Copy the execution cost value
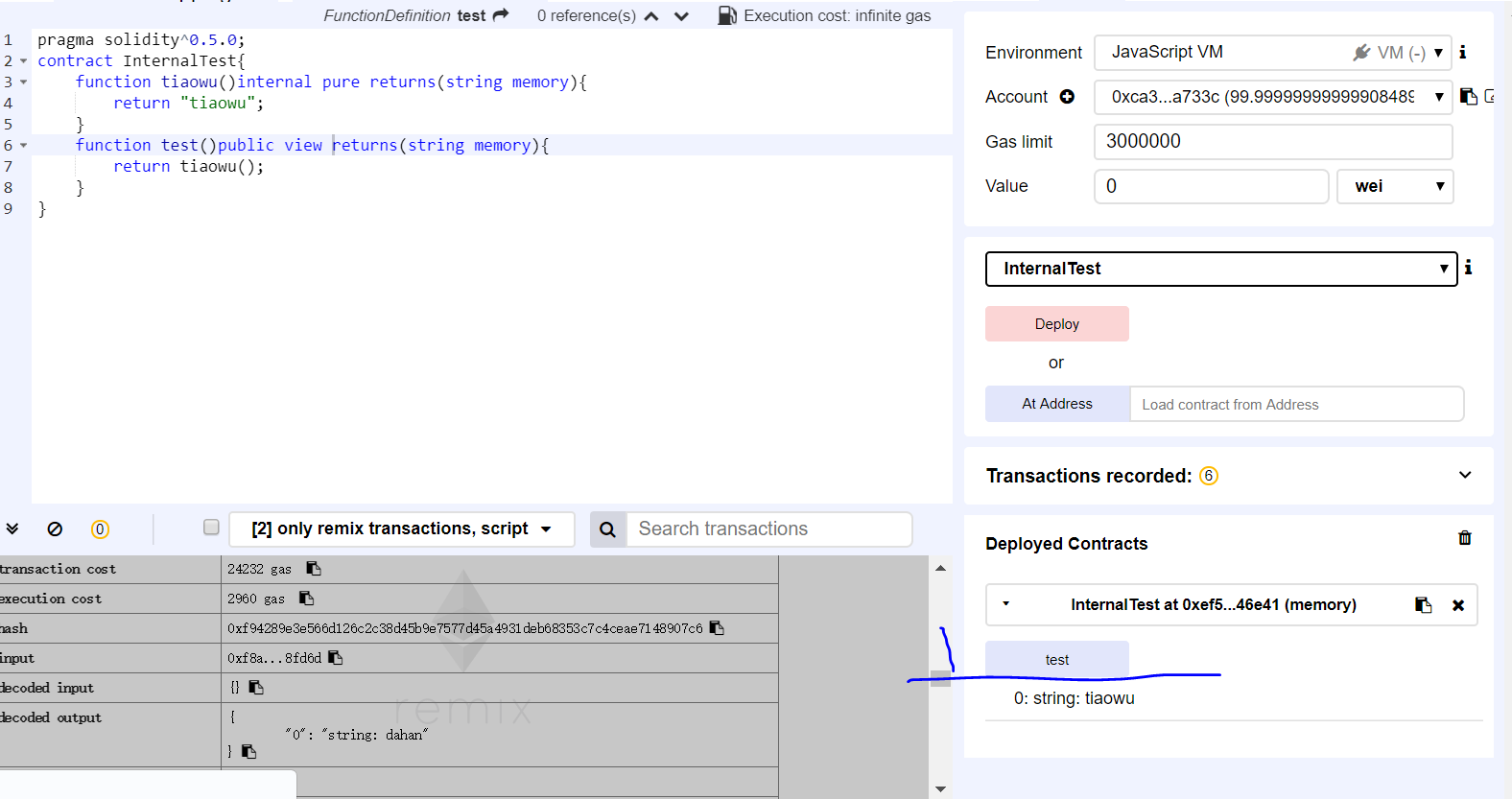The height and width of the screenshot is (799, 1512). click(x=307, y=599)
